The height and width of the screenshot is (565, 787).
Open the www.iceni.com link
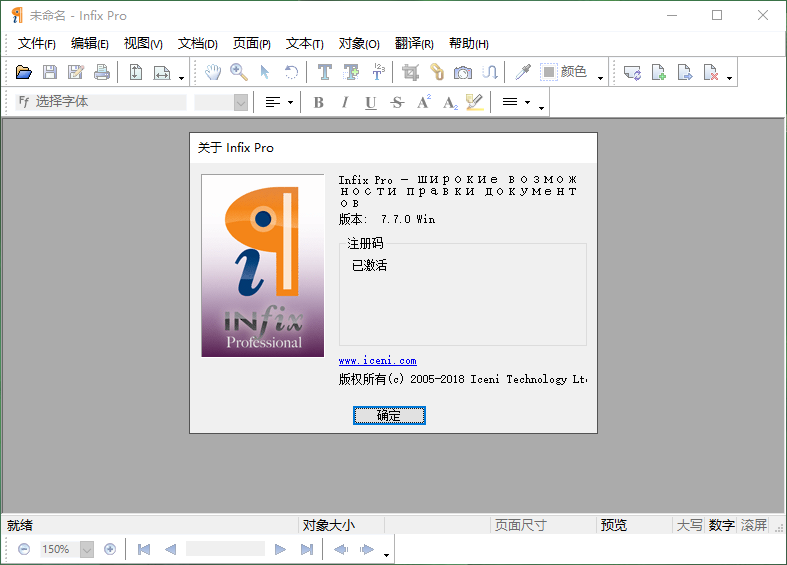(377, 360)
